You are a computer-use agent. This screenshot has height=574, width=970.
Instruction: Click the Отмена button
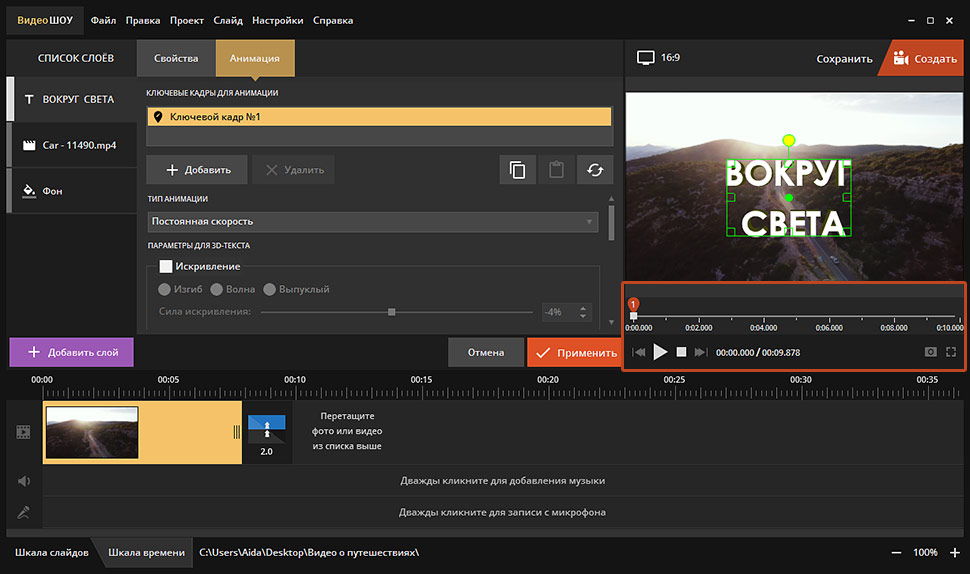click(486, 352)
